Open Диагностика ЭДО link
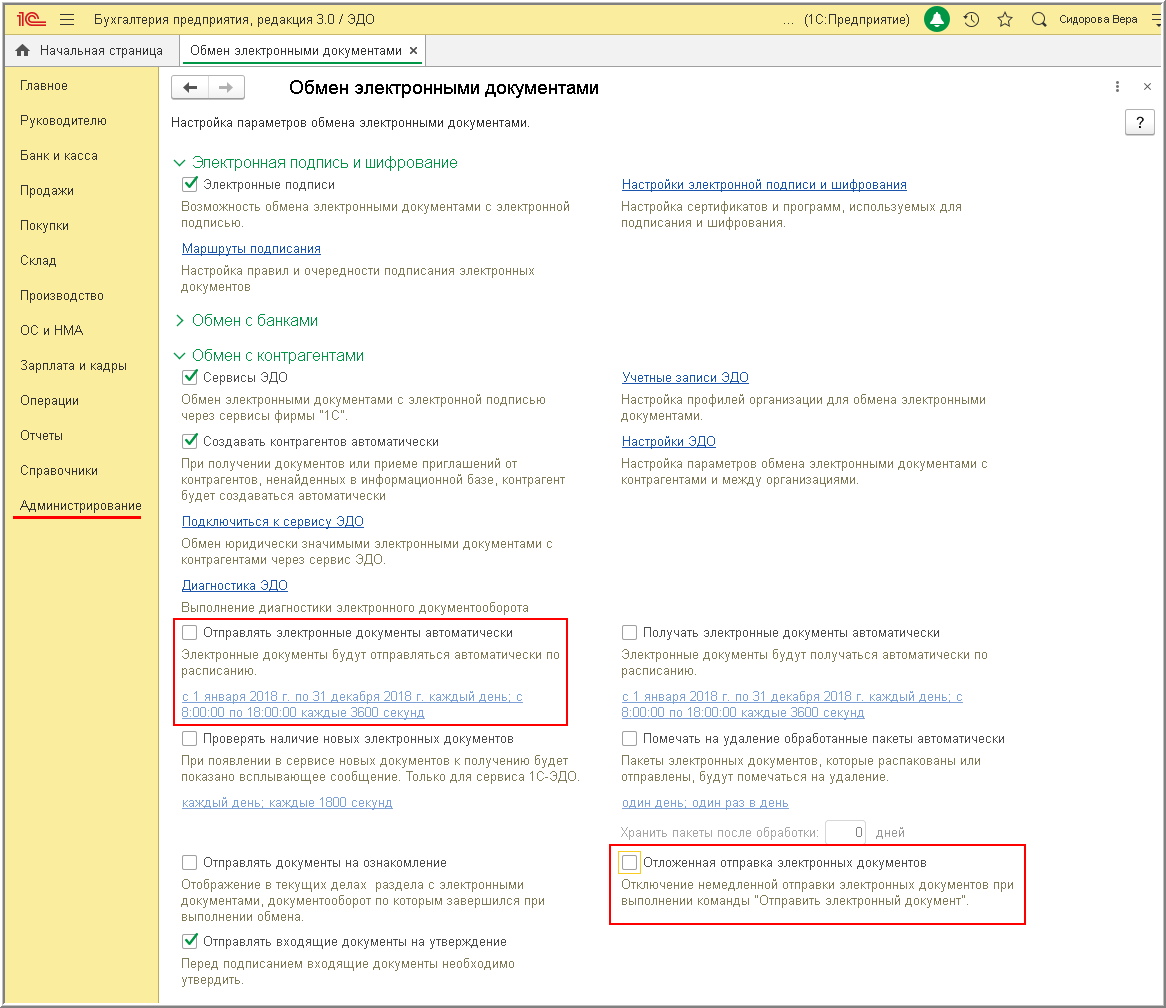The image size is (1166, 1008). click(234, 585)
